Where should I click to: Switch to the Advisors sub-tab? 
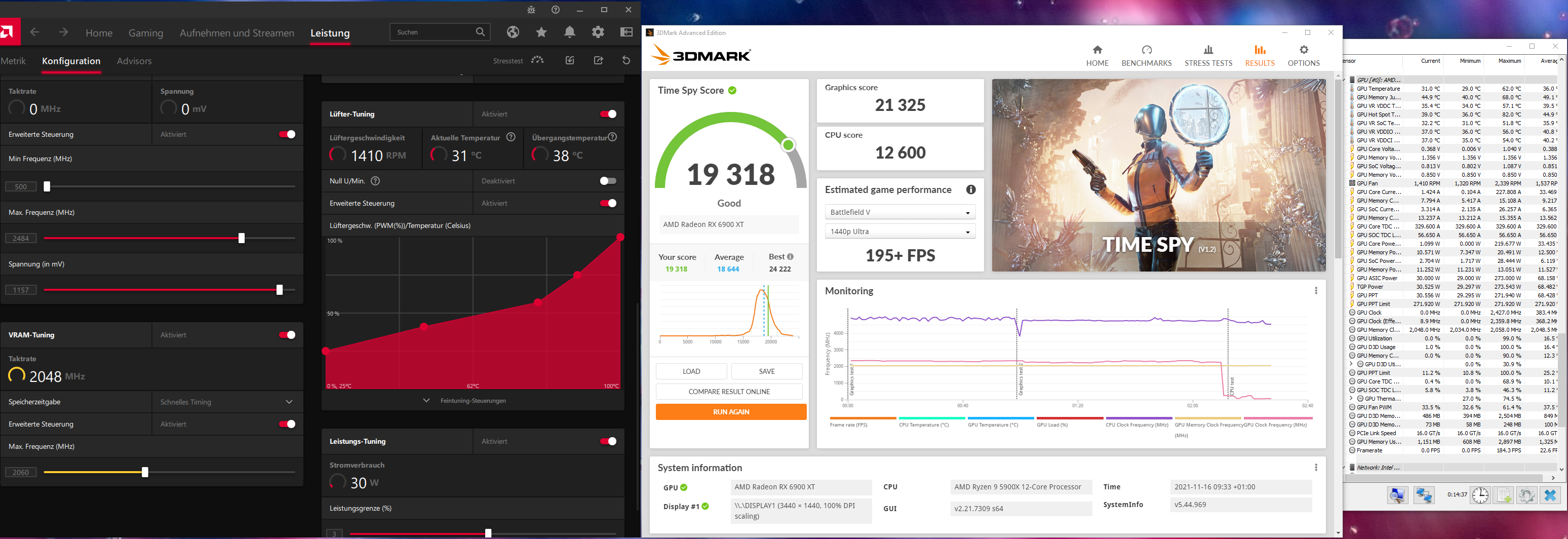click(134, 61)
